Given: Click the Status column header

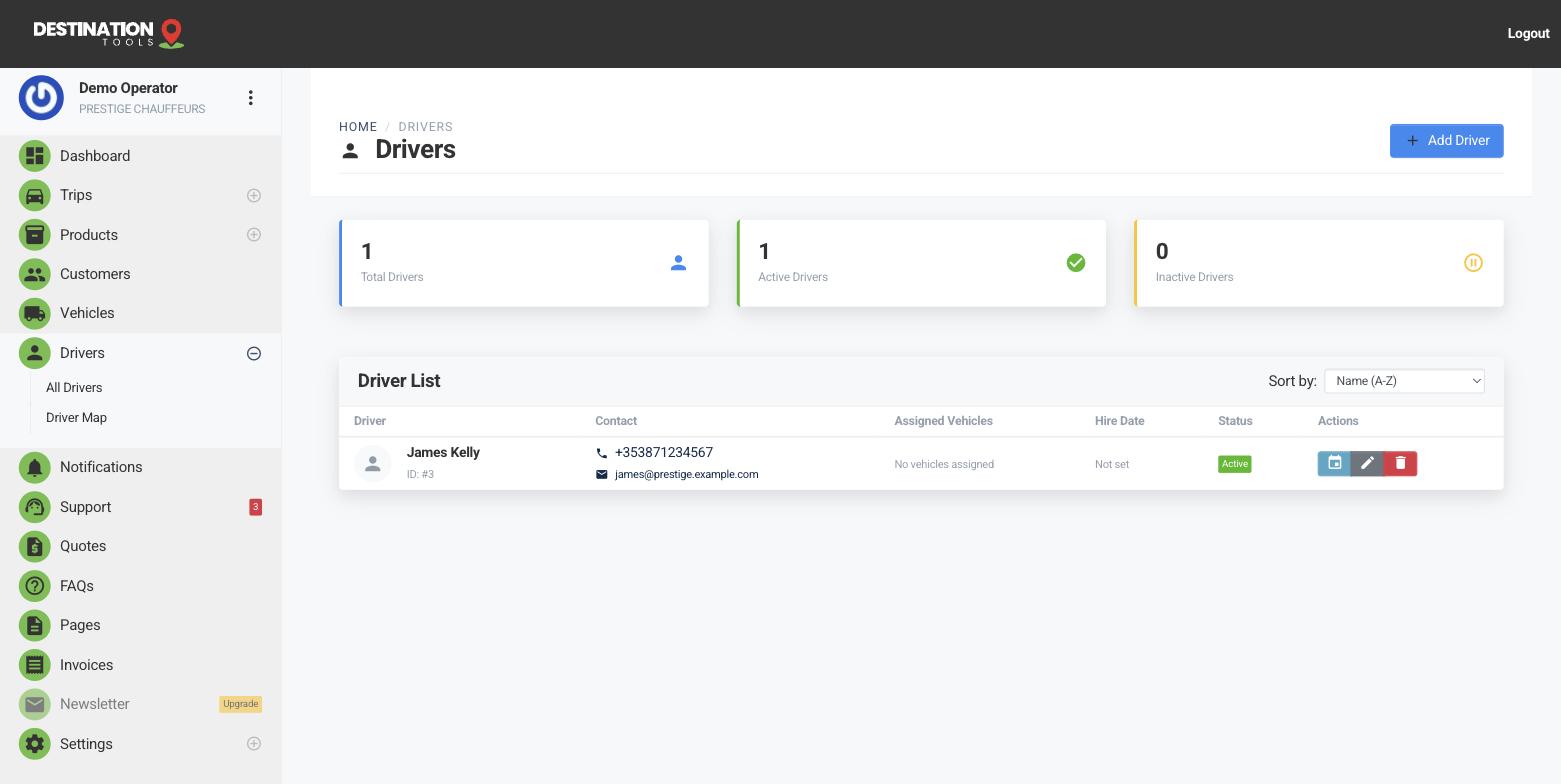Looking at the screenshot, I should 1235,421.
